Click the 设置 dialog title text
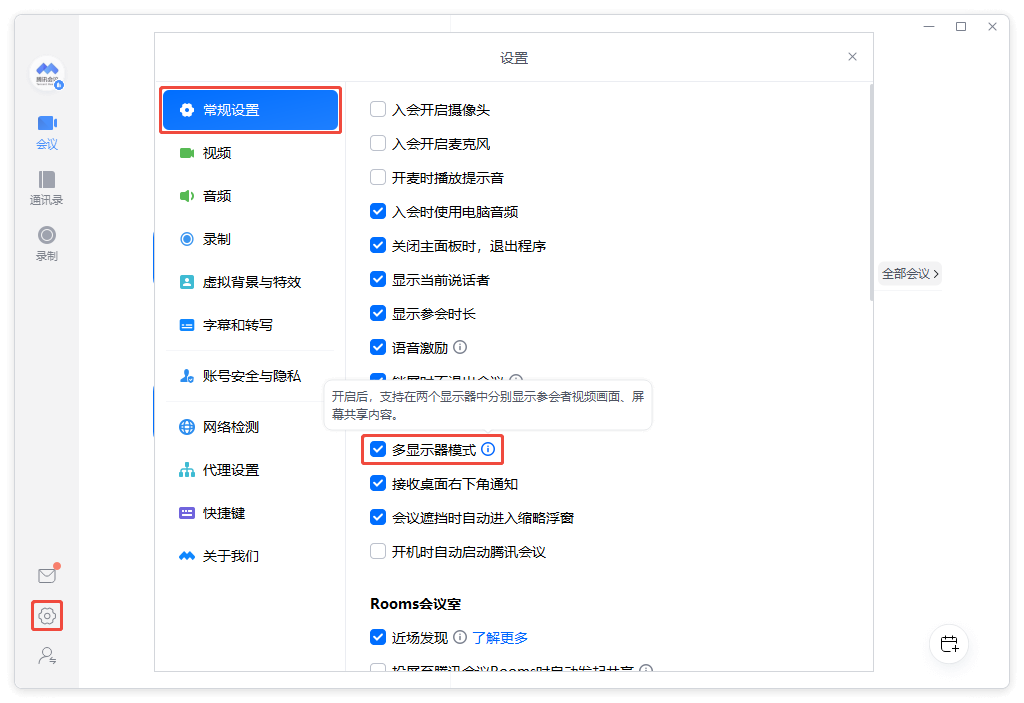The image size is (1024, 703). [x=514, y=58]
